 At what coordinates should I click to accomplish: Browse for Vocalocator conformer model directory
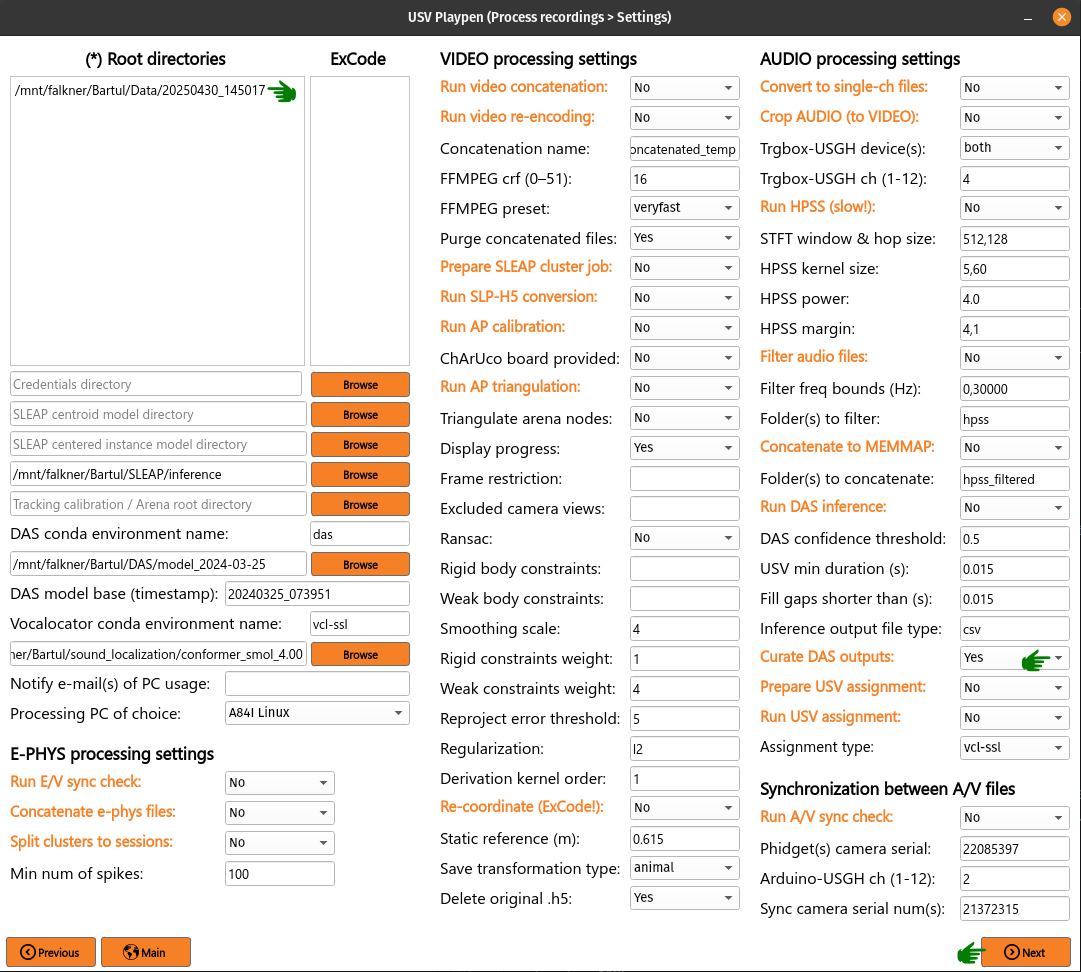click(x=360, y=654)
